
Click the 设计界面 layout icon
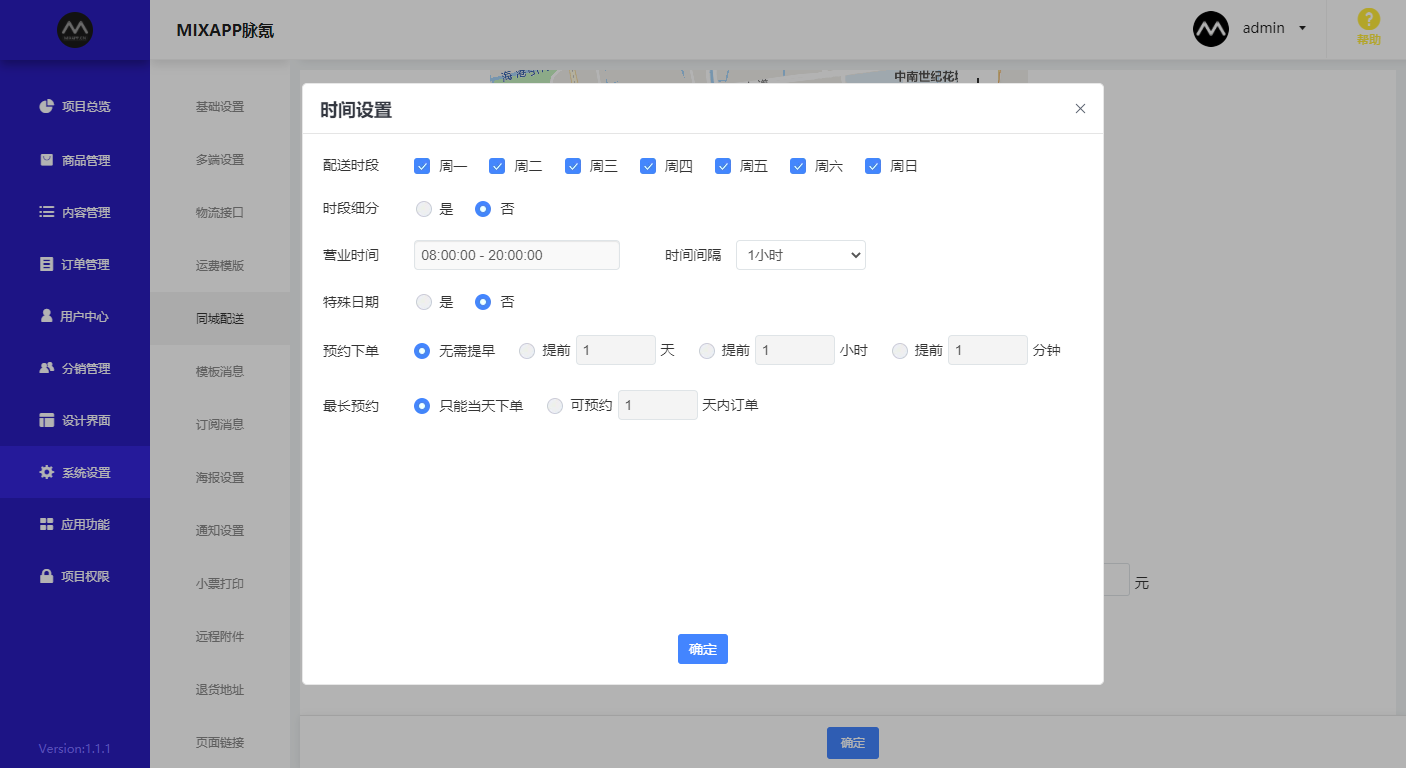46,420
